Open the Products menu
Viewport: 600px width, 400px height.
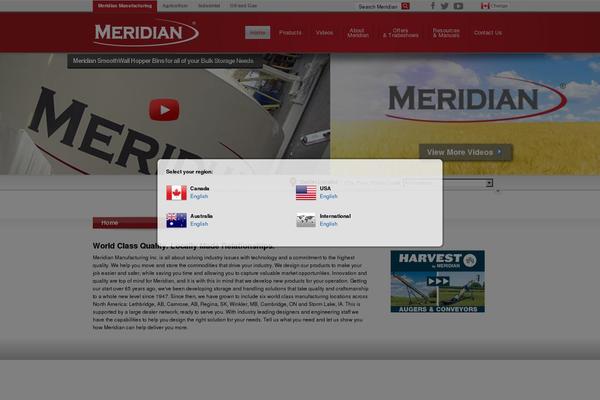[x=290, y=33]
